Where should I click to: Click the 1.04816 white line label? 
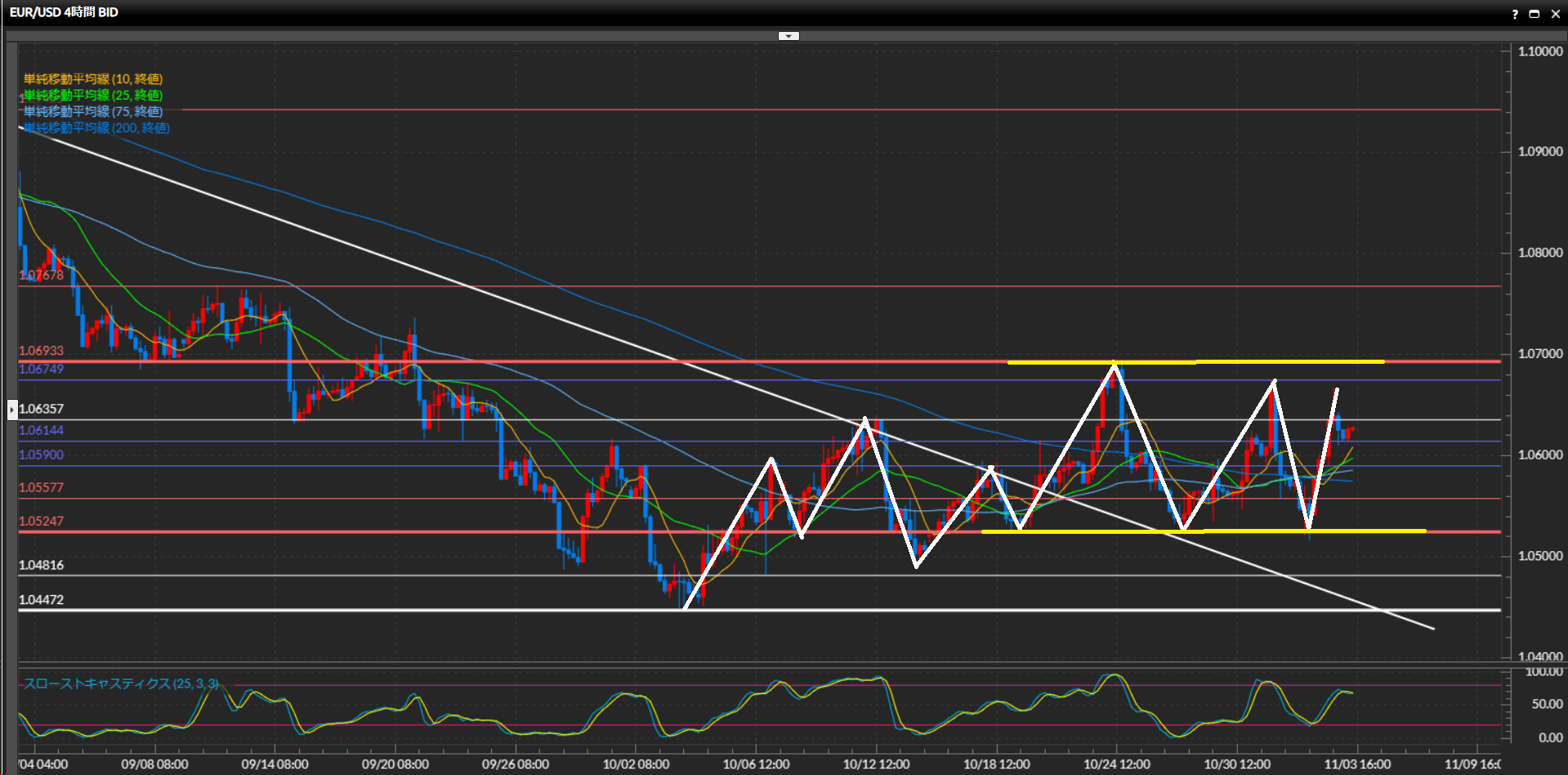click(x=41, y=565)
